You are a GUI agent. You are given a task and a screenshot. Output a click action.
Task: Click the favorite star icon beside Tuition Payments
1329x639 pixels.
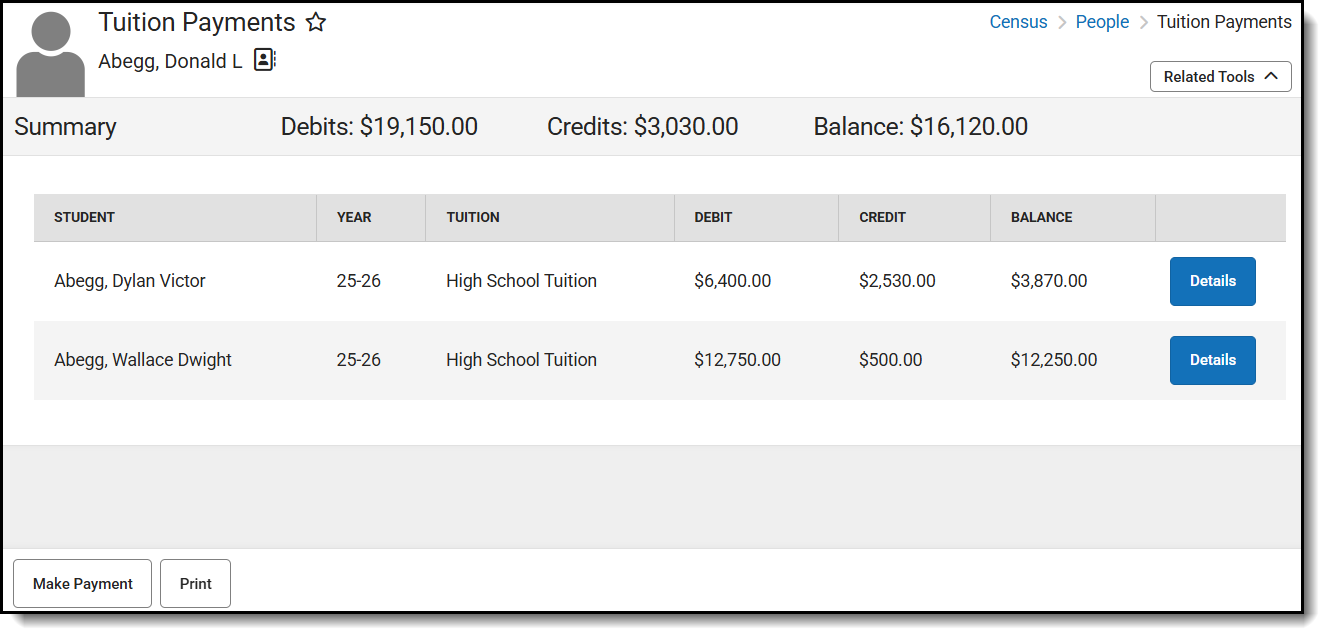coord(316,23)
